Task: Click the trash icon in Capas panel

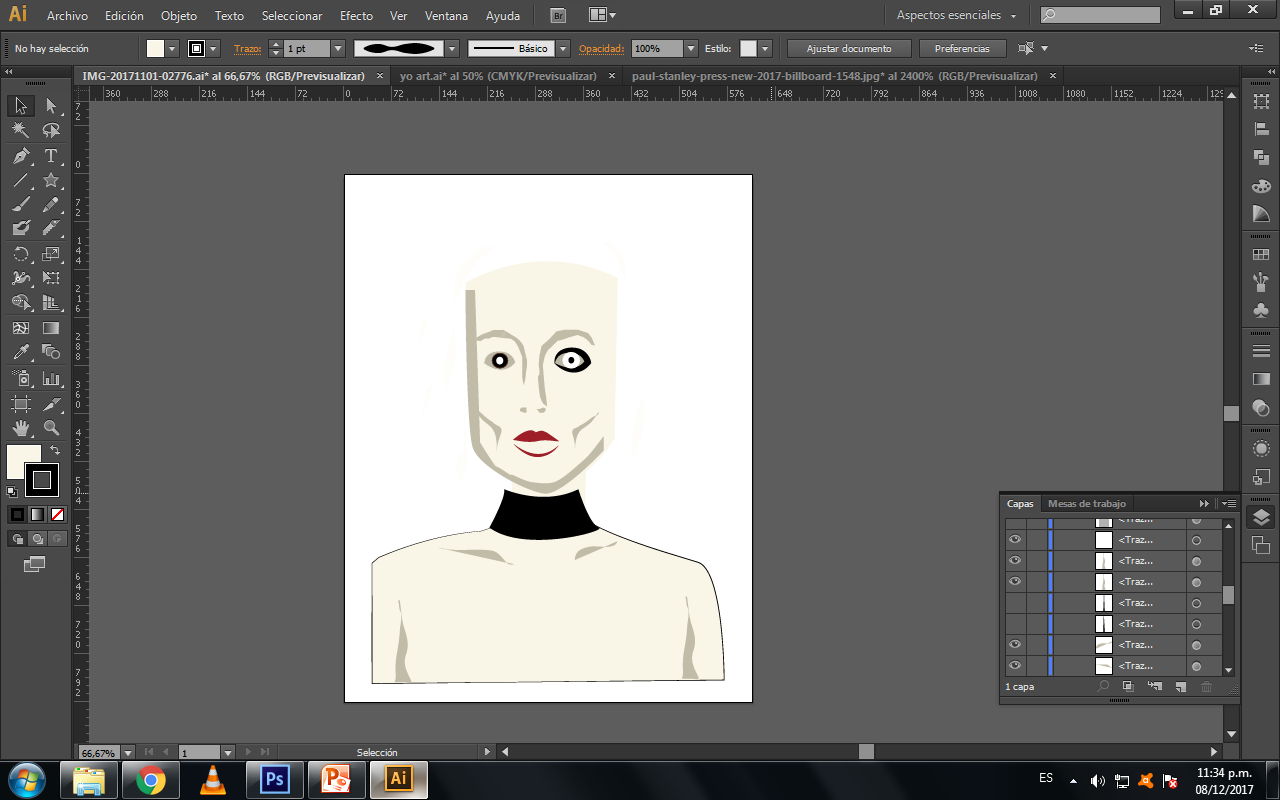Action: coord(1207,687)
